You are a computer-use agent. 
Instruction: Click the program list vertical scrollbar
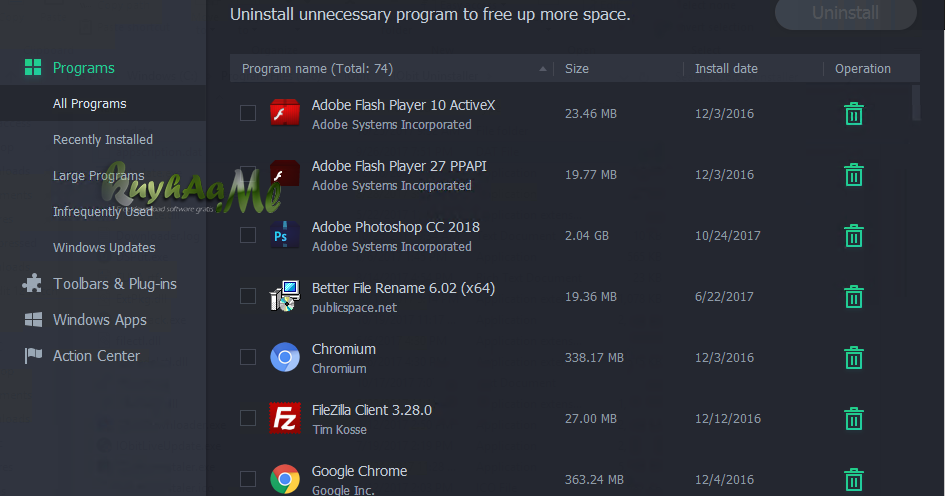coord(916,103)
